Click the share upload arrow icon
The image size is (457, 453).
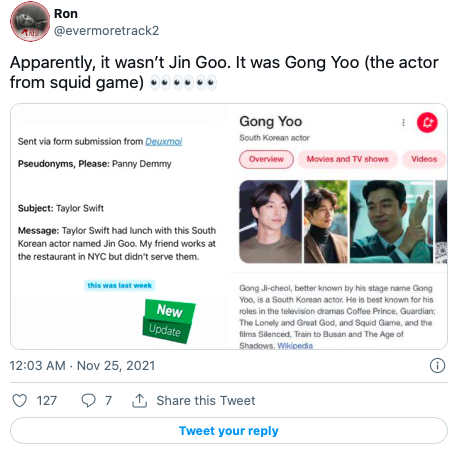pyautogui.click(x=139, y=400)
